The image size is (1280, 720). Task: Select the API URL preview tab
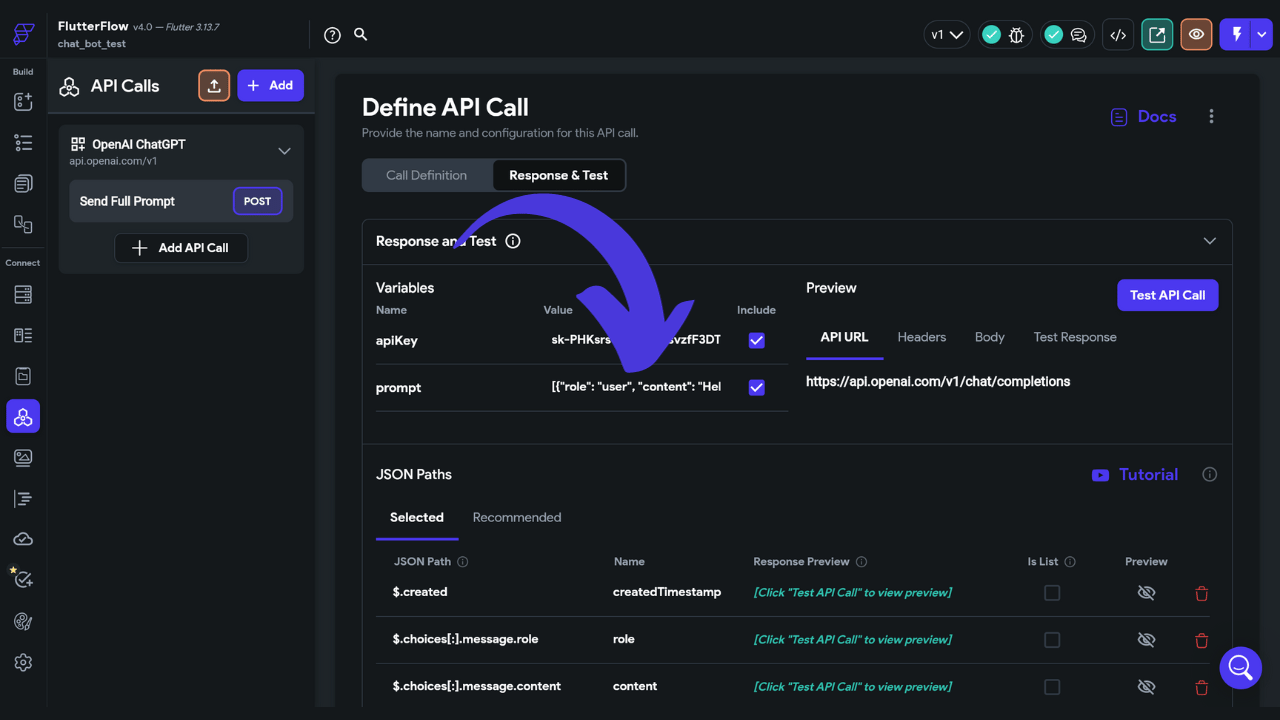click(x=844, y=338)
